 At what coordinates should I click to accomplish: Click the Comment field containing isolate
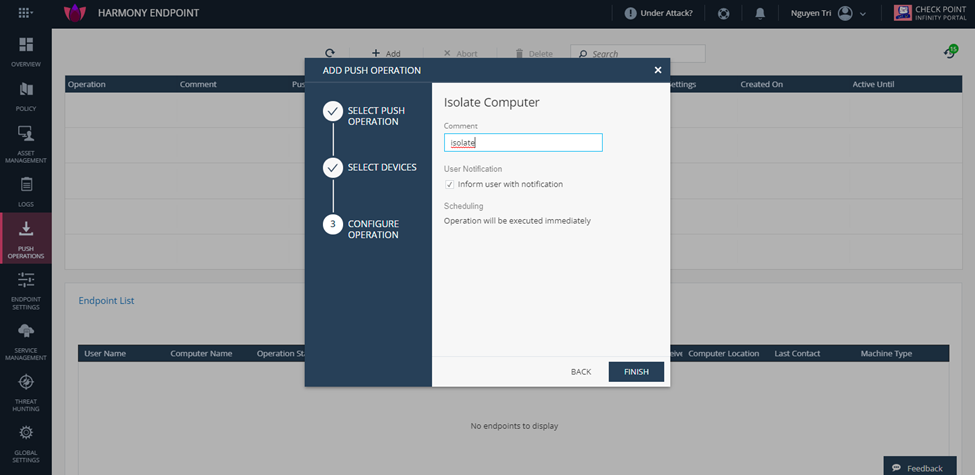523,142
